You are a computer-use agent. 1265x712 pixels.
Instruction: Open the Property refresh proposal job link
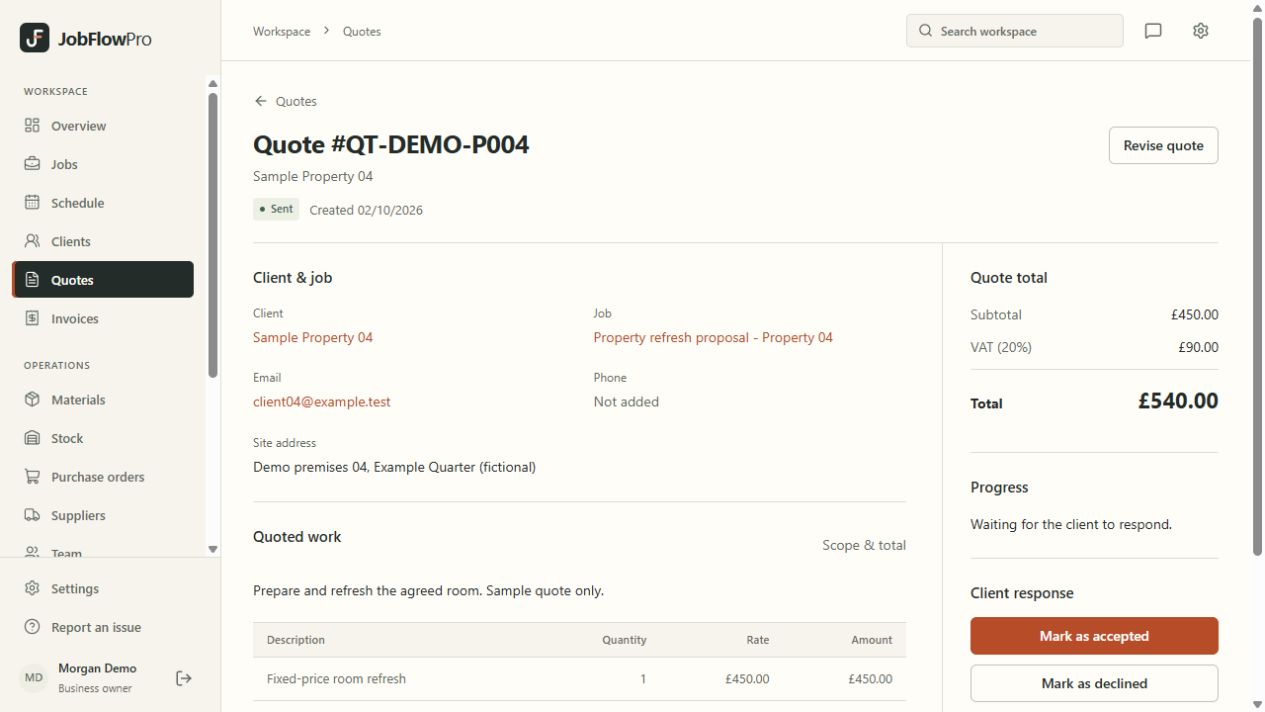tap(713, 338)
